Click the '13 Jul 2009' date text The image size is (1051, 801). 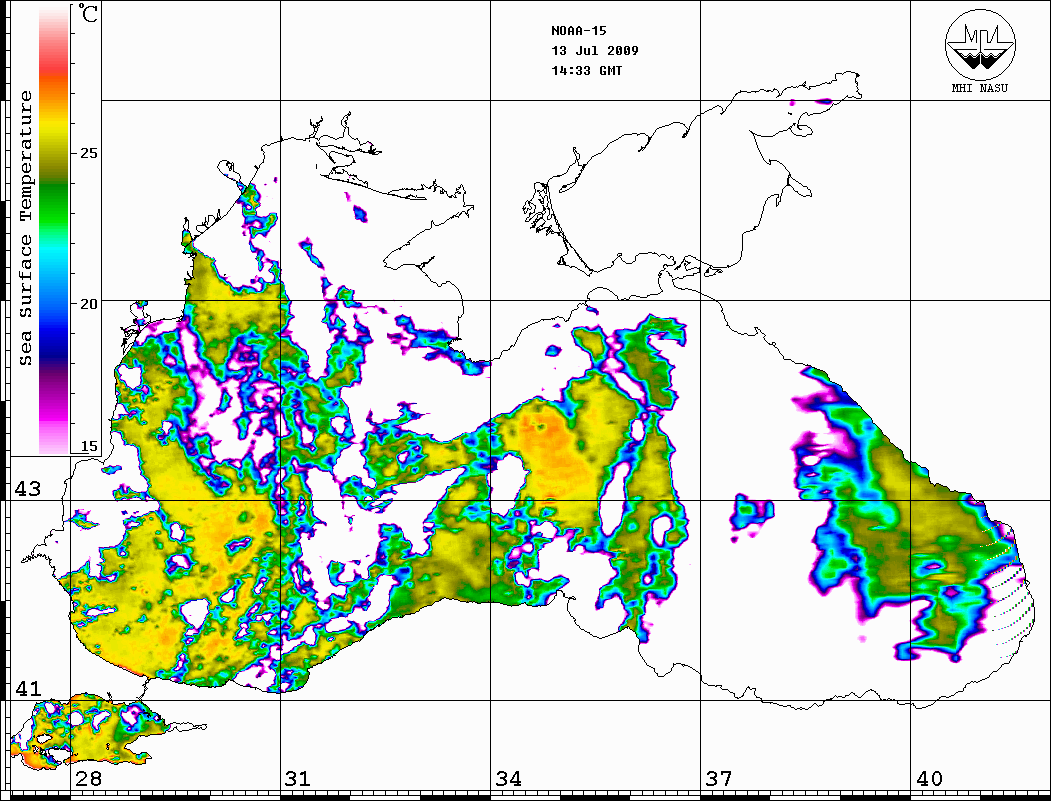(x=595, y=50)
